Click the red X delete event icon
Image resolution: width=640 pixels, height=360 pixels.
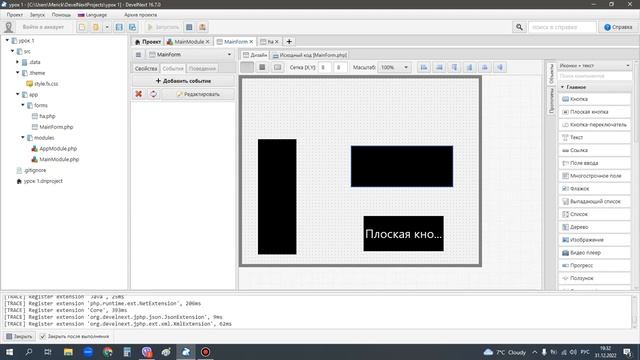139,94
